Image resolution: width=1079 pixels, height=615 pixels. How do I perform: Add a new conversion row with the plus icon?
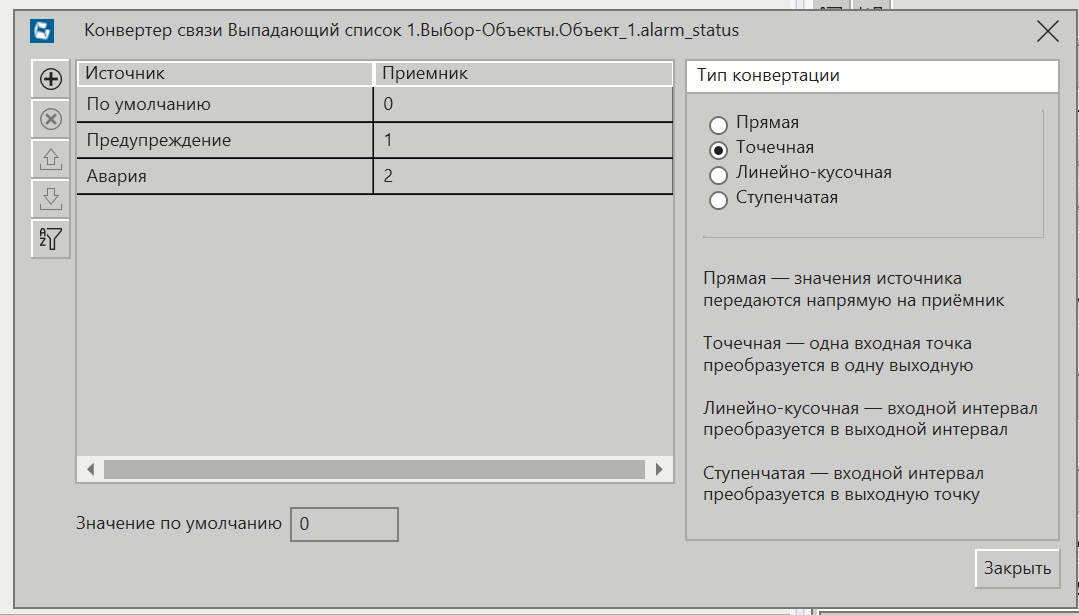[50, 79]
